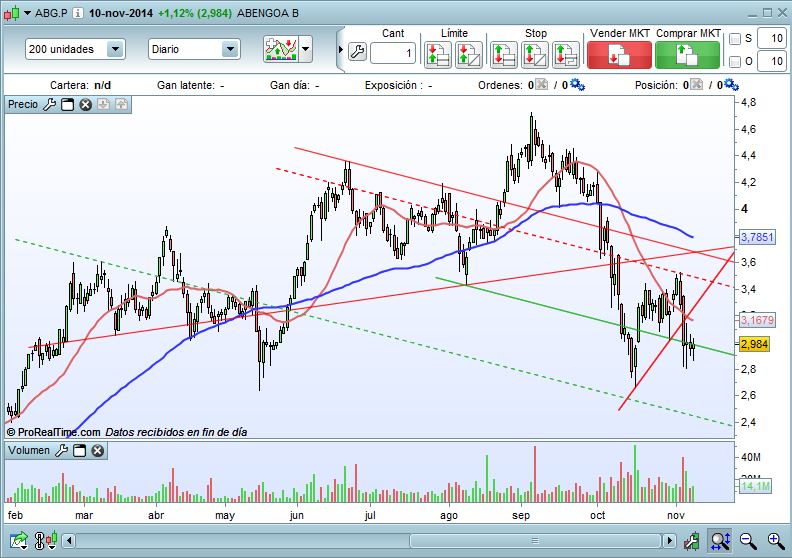Click the 'nov' month label on time axis
The image size is (792, 558).
[x=676, y=515]
